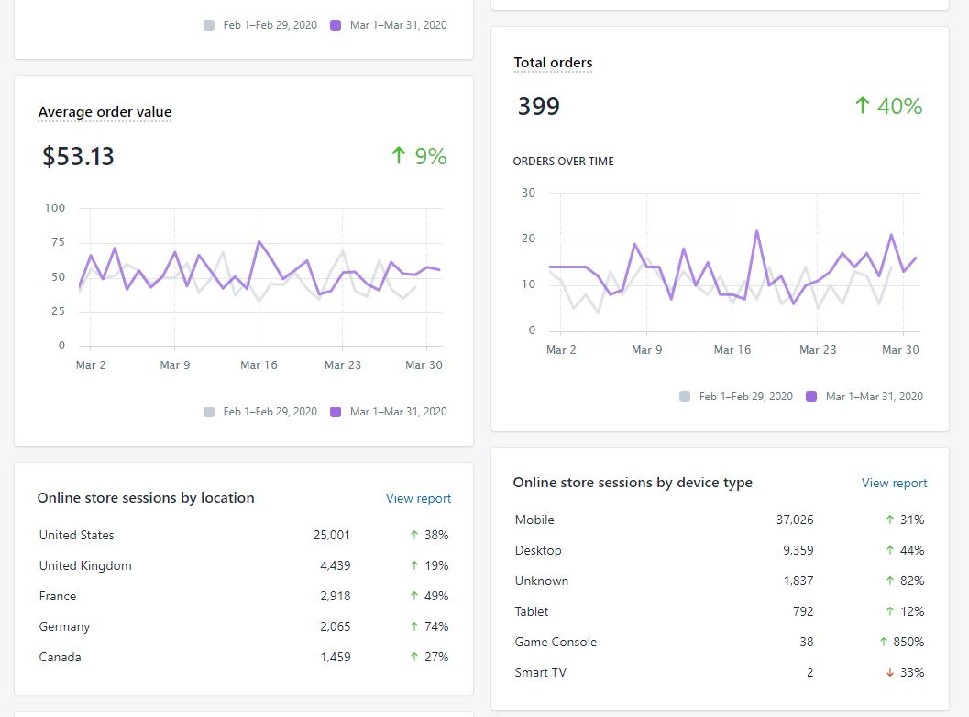Click the 25,001 sessions value
Image resolution: width=969 pixels, height=717 pixels.
tap(331, 535)
